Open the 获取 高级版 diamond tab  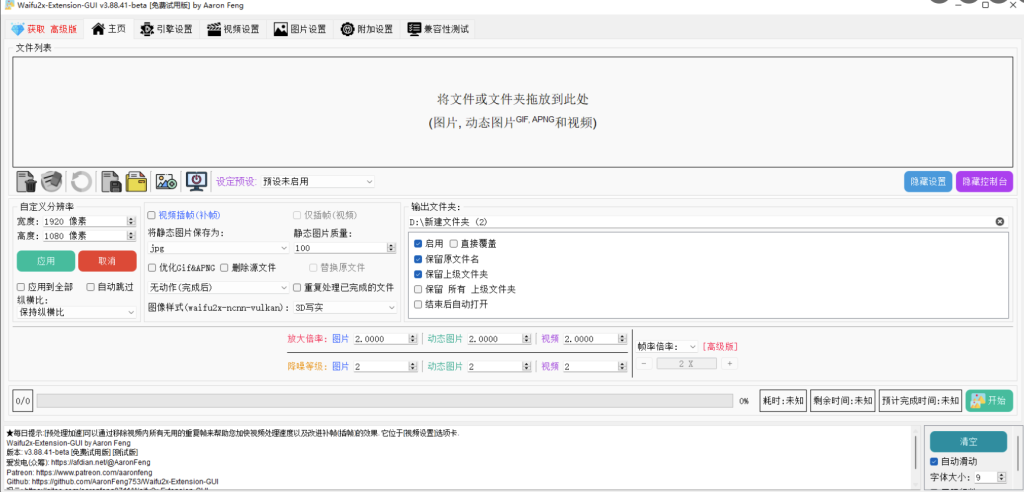pyautogui.click(x=44, y=29)
